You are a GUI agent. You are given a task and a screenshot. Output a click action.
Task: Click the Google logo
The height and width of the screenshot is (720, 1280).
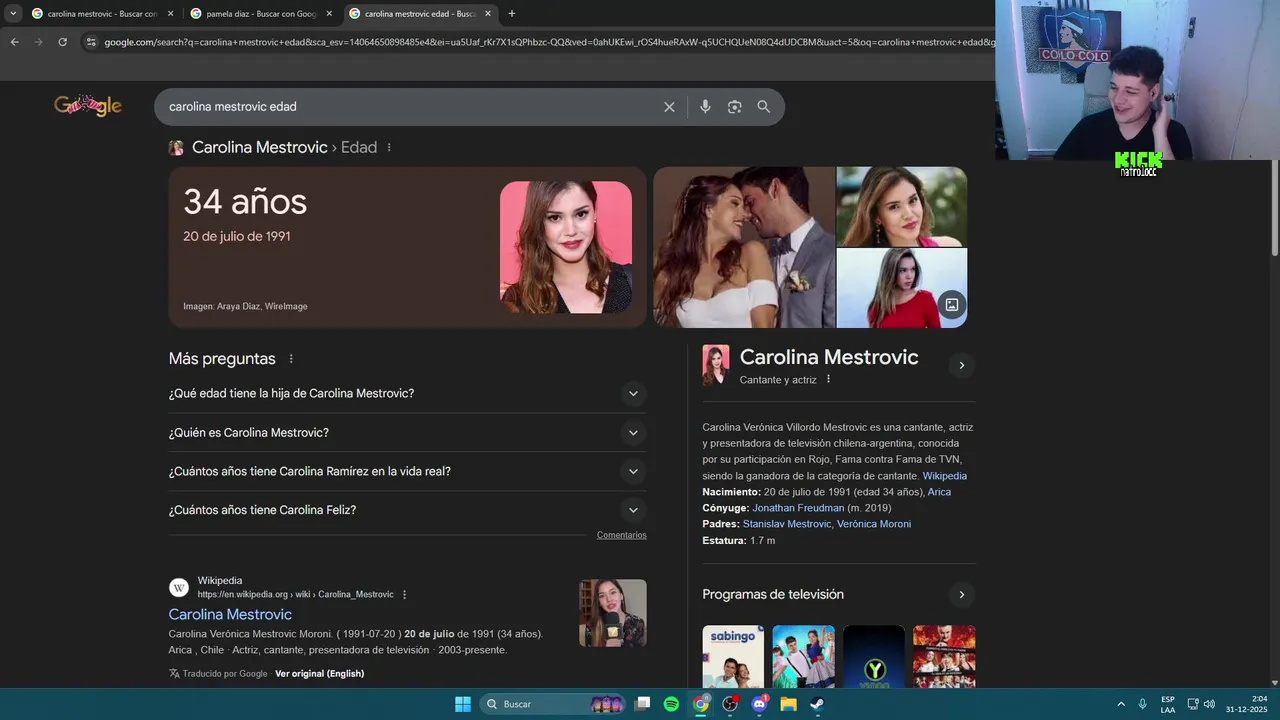point(88,106)
